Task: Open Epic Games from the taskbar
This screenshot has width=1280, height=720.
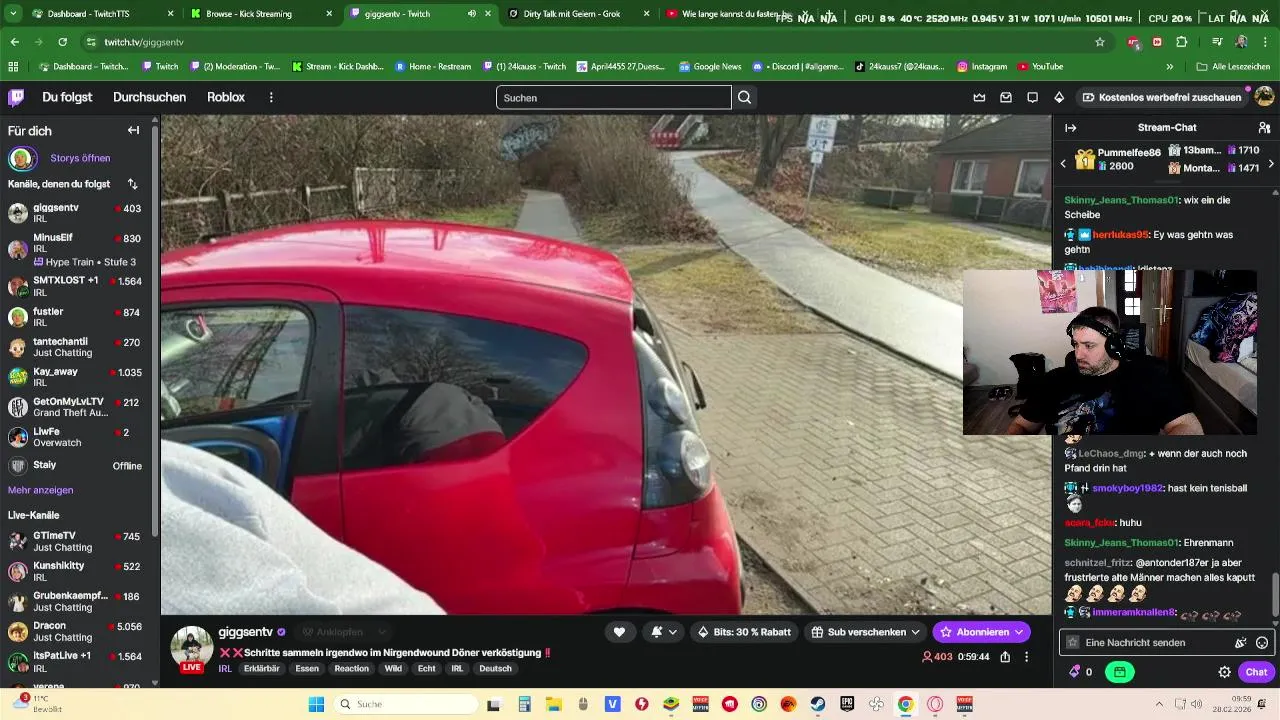Action: (847, 704)
